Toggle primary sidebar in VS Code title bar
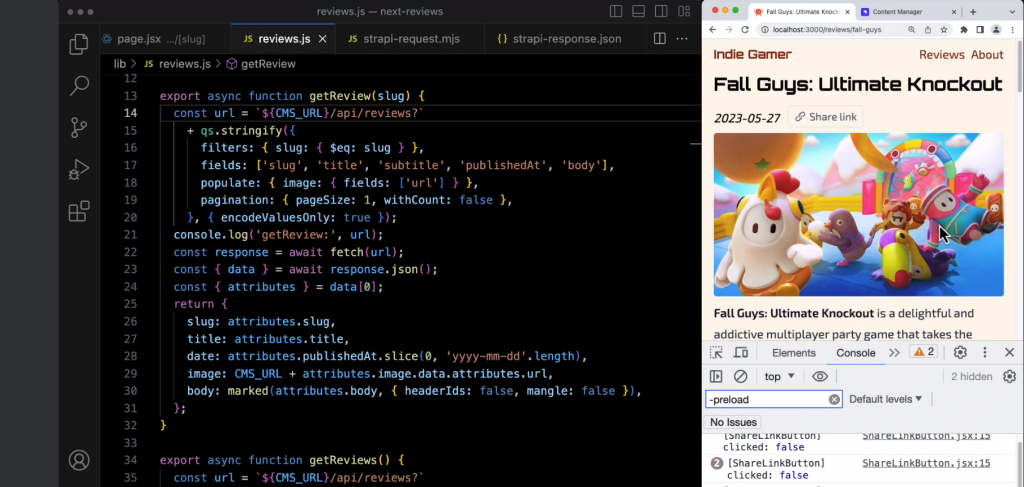The width and height of the screenshot is (1024, 487). tap(616, 11)
